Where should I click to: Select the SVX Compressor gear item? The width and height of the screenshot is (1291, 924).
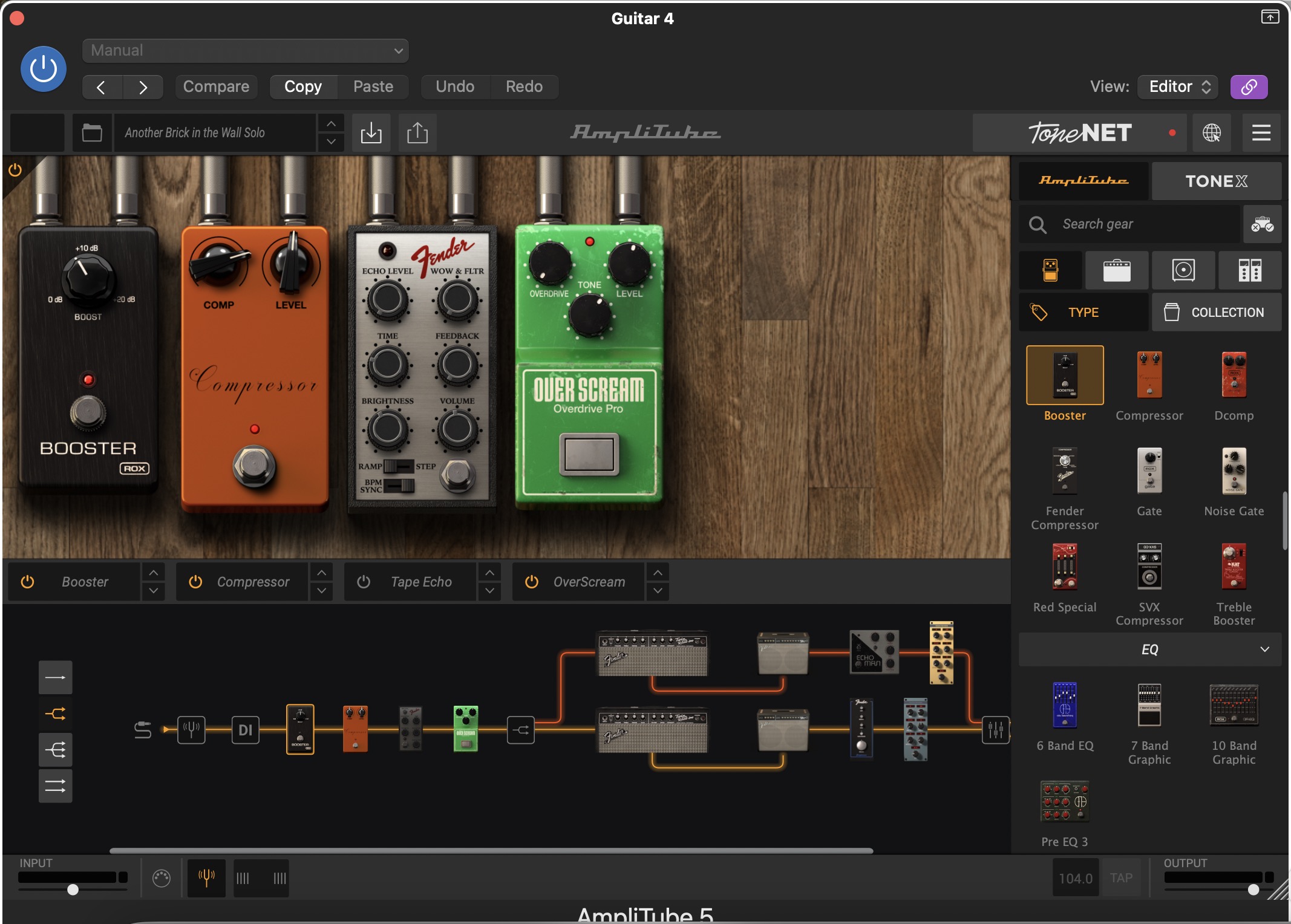pyautogui.click(x=1149, y=566)
